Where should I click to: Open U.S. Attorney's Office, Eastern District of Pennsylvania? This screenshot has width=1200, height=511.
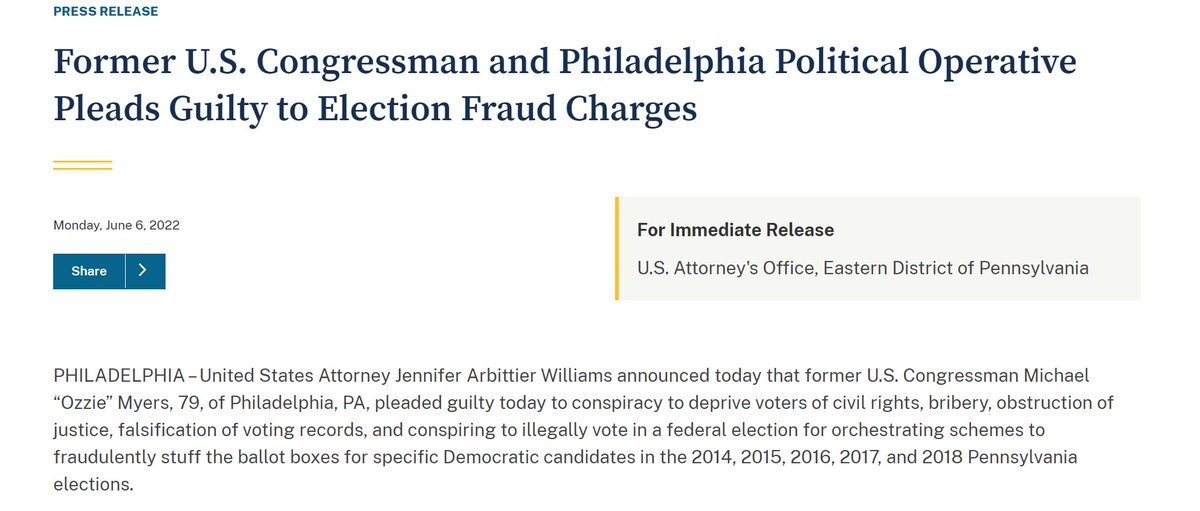[x=862, y=268]
